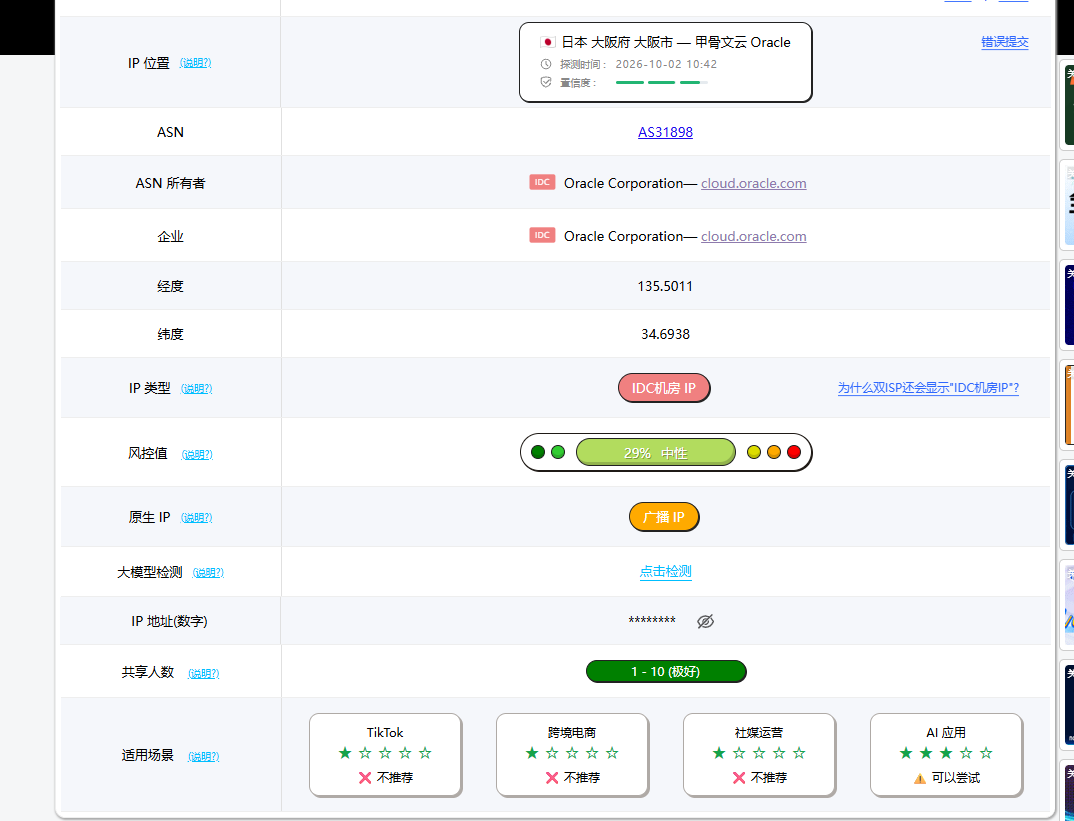Select the TikTok scenario card title
The image size is (1074, 821).
pyautogui.click(x=385, y=733)
